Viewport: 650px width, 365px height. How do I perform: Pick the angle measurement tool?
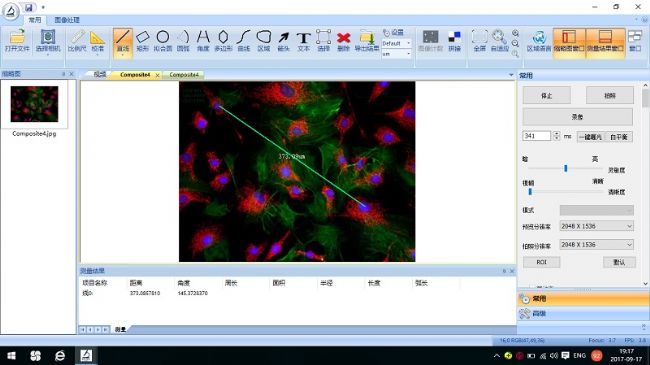pos(203,41)
